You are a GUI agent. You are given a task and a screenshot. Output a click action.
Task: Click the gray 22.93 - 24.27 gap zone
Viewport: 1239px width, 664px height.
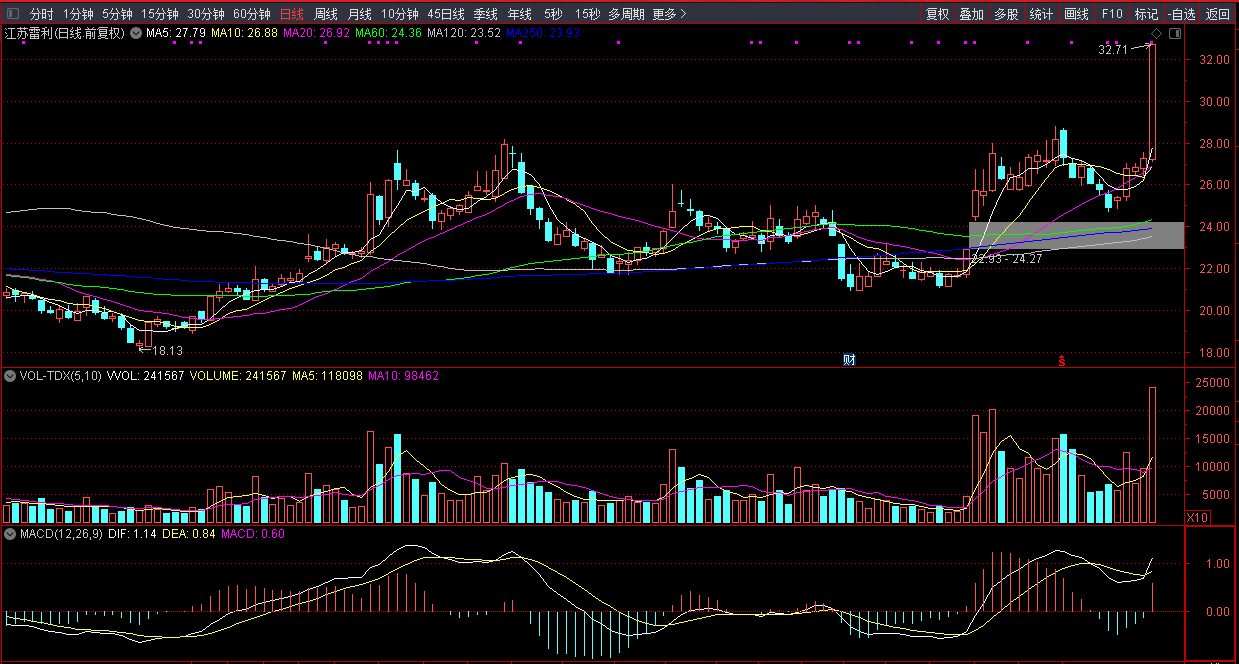tap(1075, 235)
